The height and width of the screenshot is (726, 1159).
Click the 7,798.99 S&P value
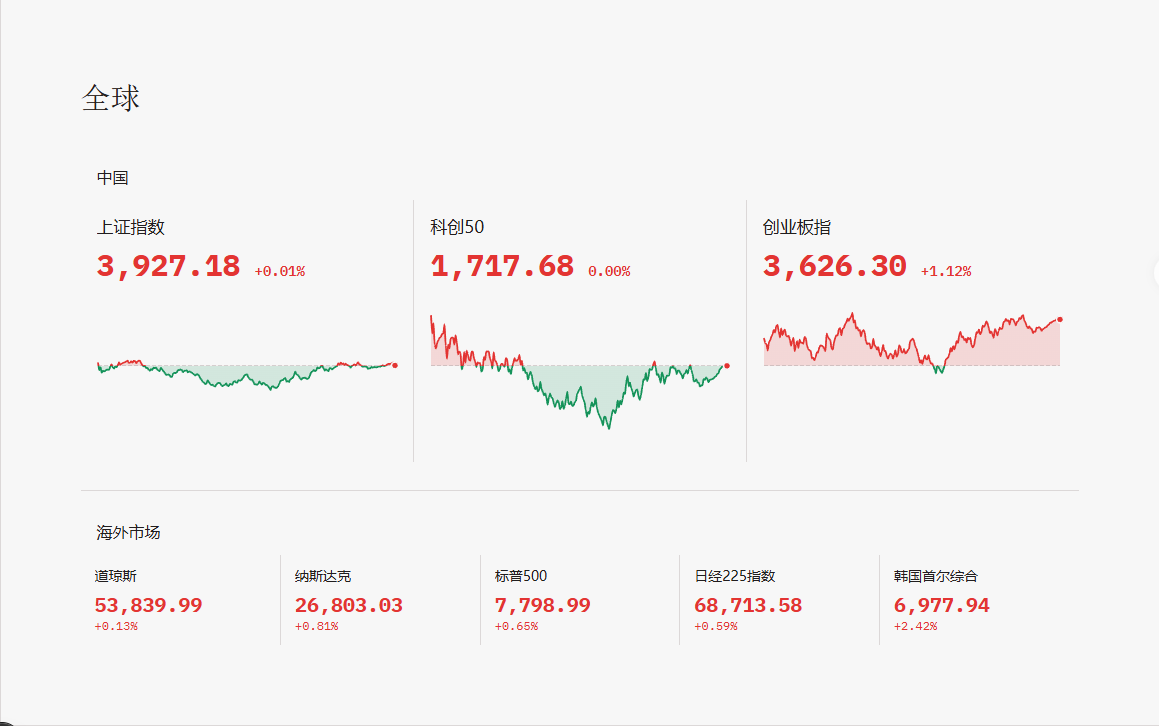click(x=543, y=605)
